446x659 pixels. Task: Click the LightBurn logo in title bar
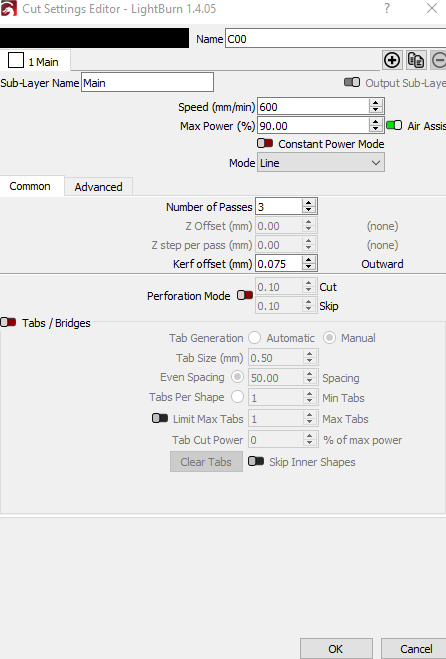8,8
